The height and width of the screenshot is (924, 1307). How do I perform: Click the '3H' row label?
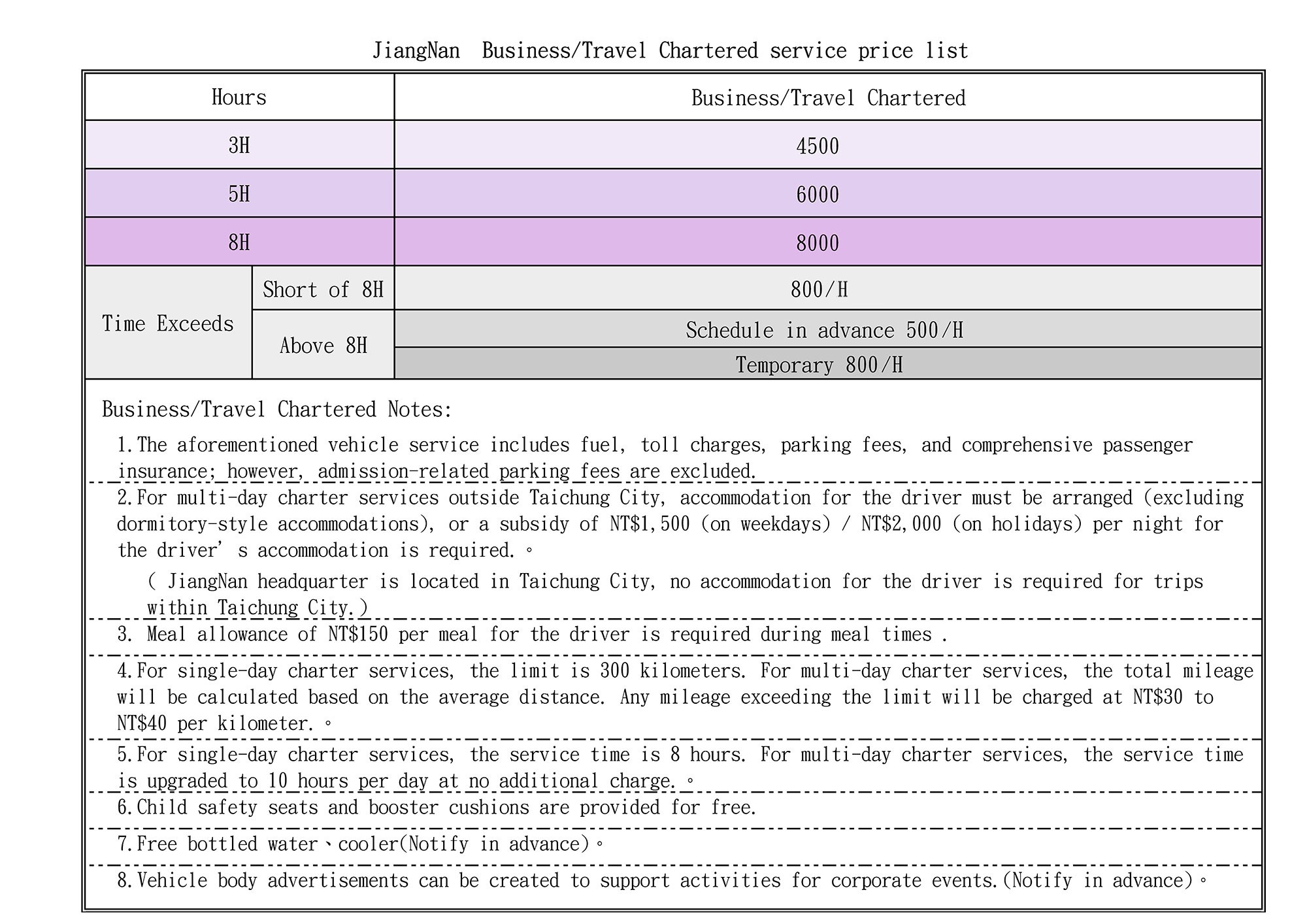(x=239, y=144)
